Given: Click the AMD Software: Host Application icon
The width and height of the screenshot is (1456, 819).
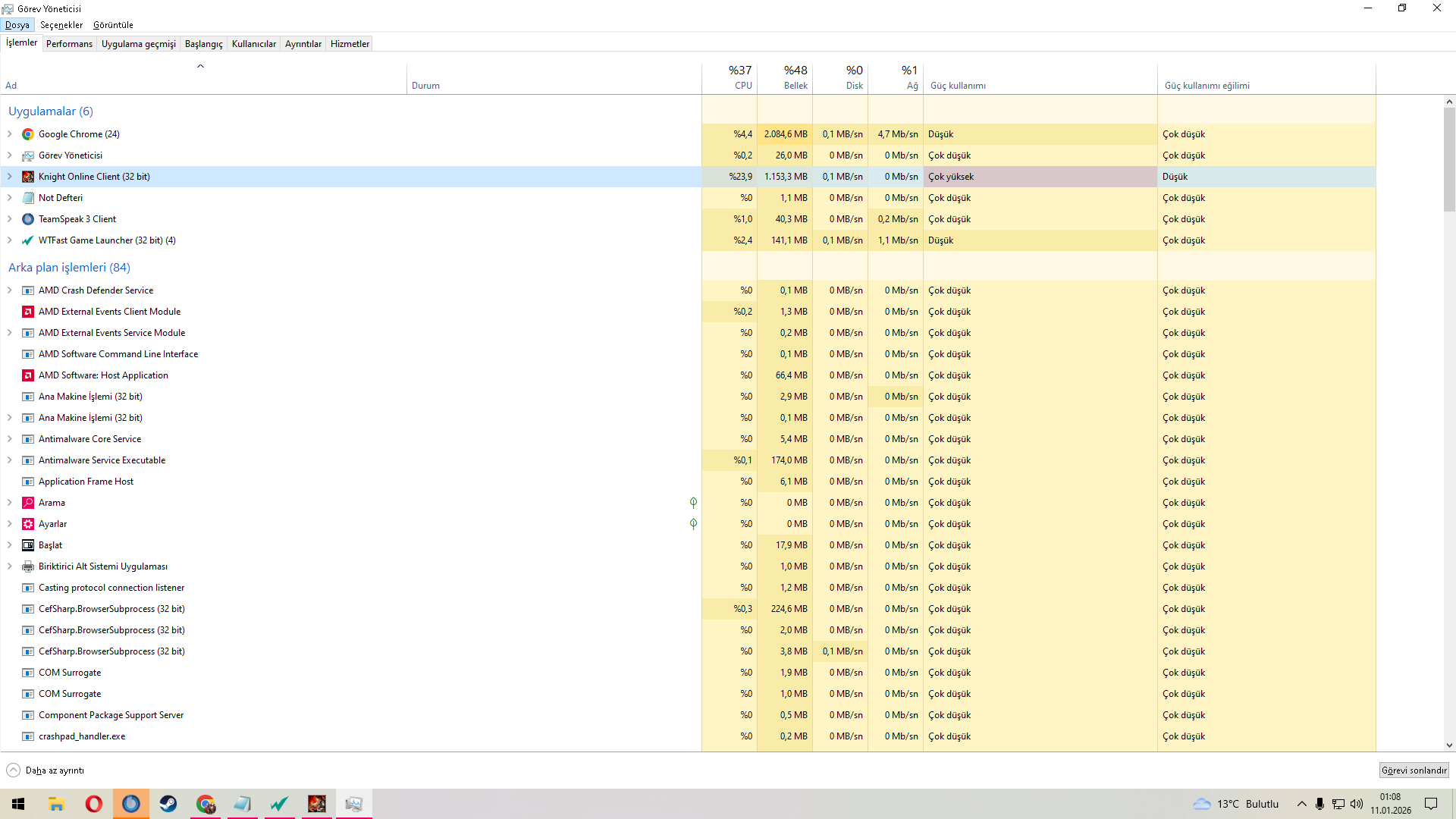Looking at the screenshot, I should tap(28, 375).
